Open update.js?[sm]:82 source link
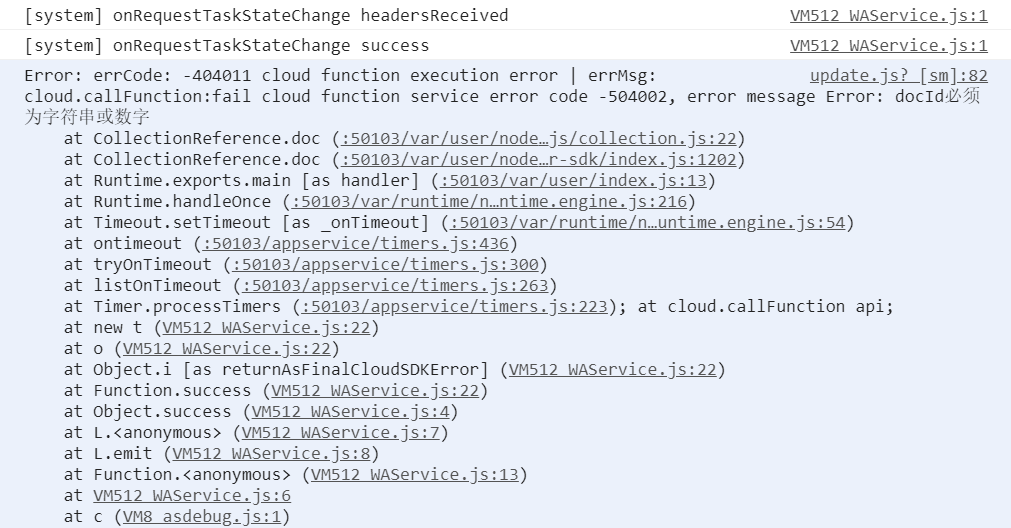The width and height of the screenshot is (1011, 528). [x=899, y=75]
